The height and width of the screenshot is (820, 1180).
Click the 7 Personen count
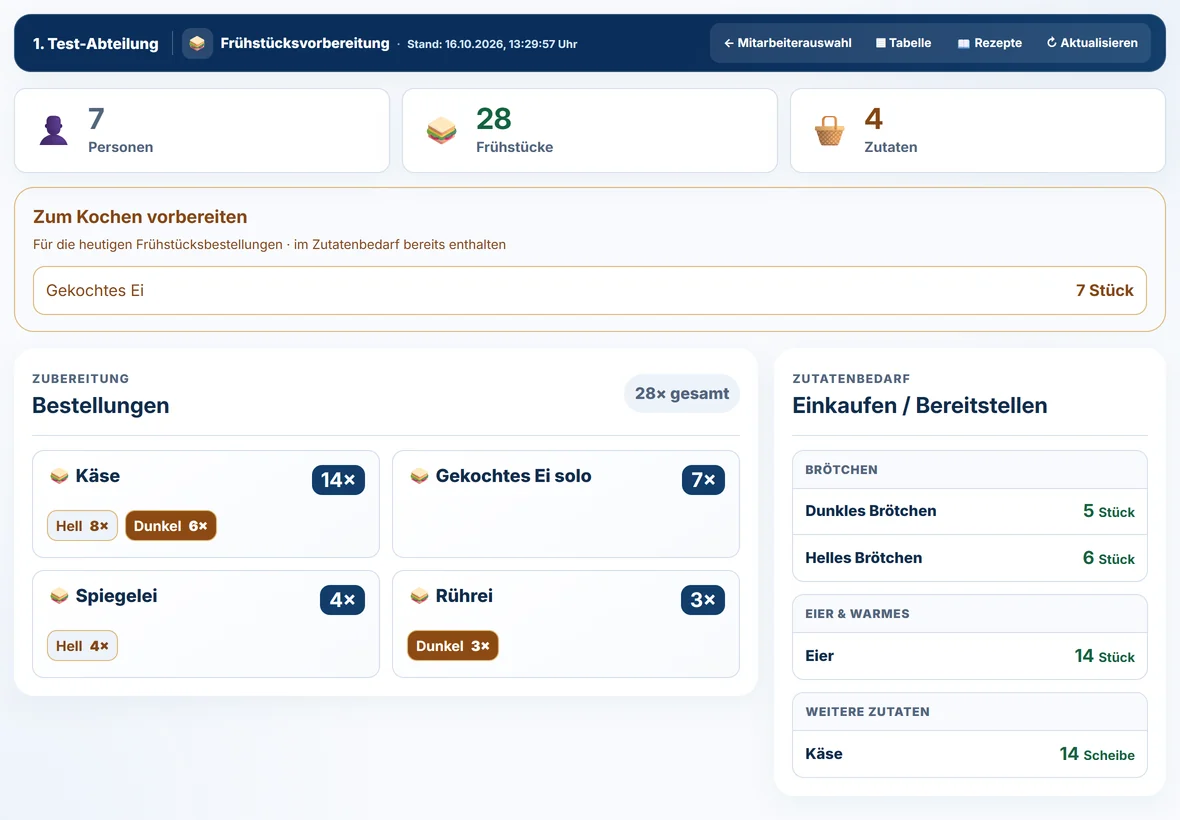click(x=96, y=119)
